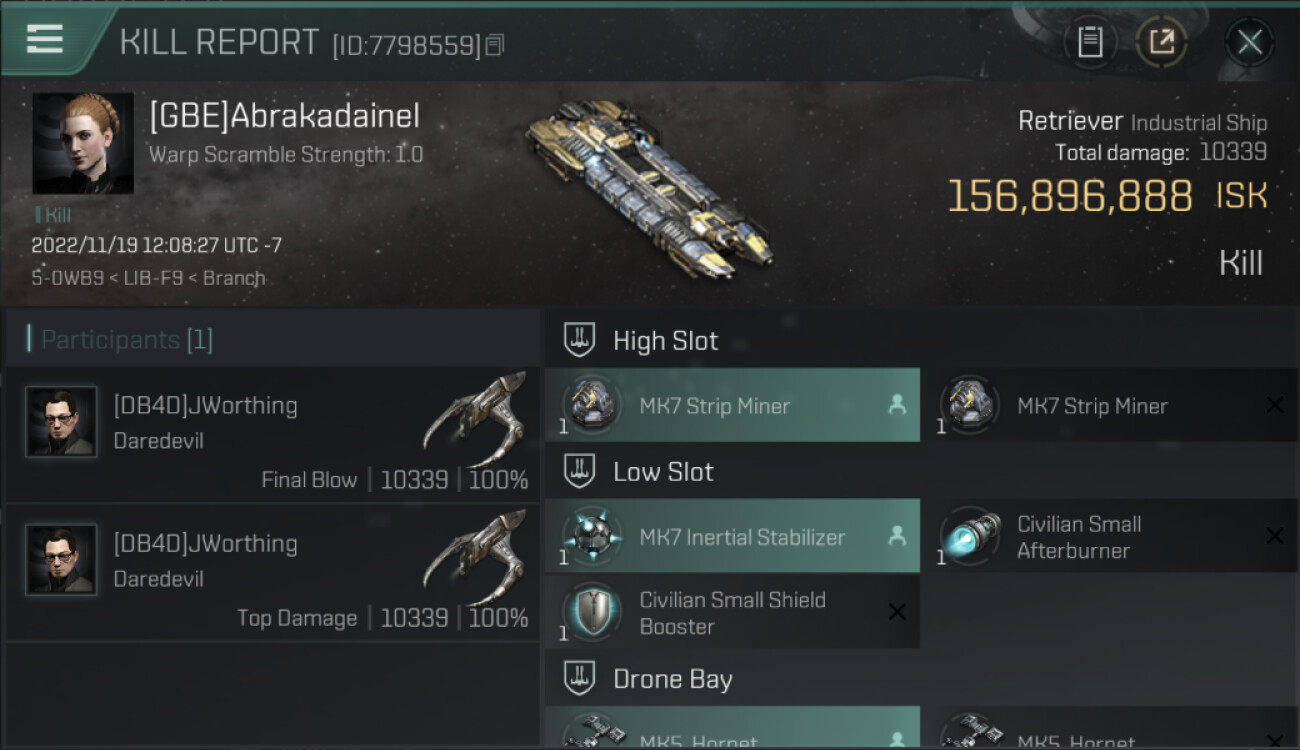Click Abrakadainel's pilot portrait
1300x750 pixels.
coord(83,143)
